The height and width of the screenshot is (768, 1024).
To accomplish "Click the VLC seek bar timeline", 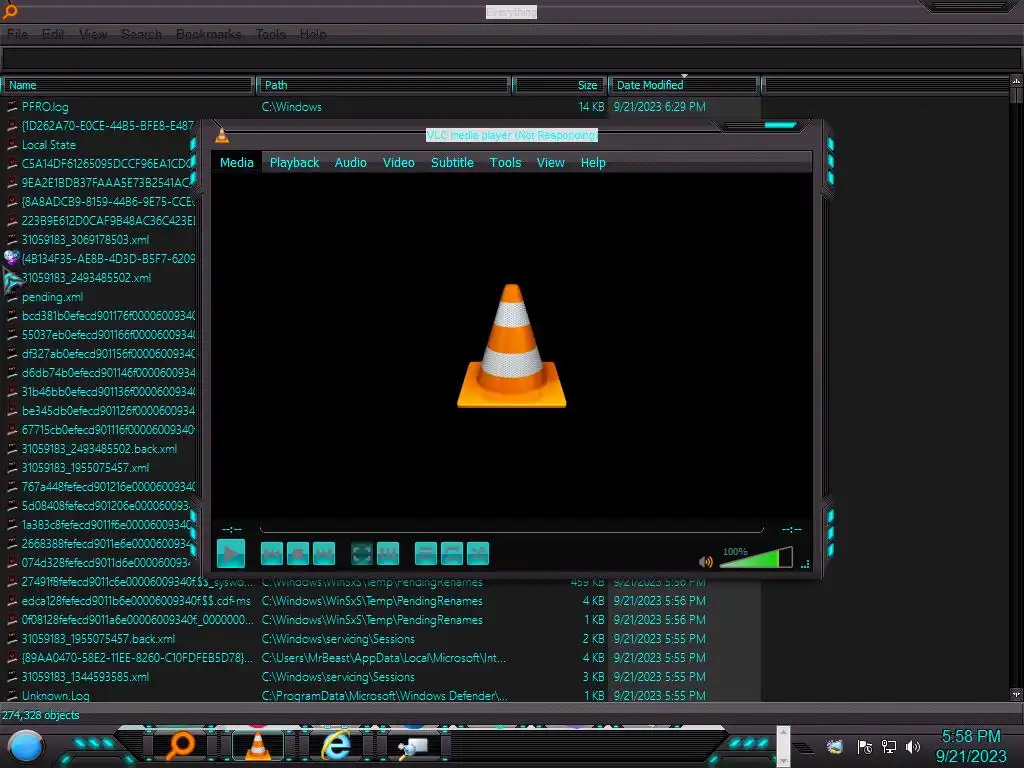I will (511, 528).
